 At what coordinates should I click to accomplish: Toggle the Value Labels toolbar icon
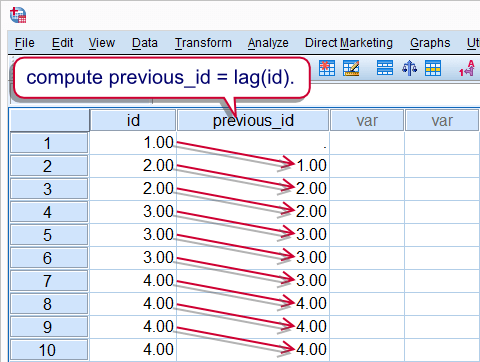click(467, 68)
